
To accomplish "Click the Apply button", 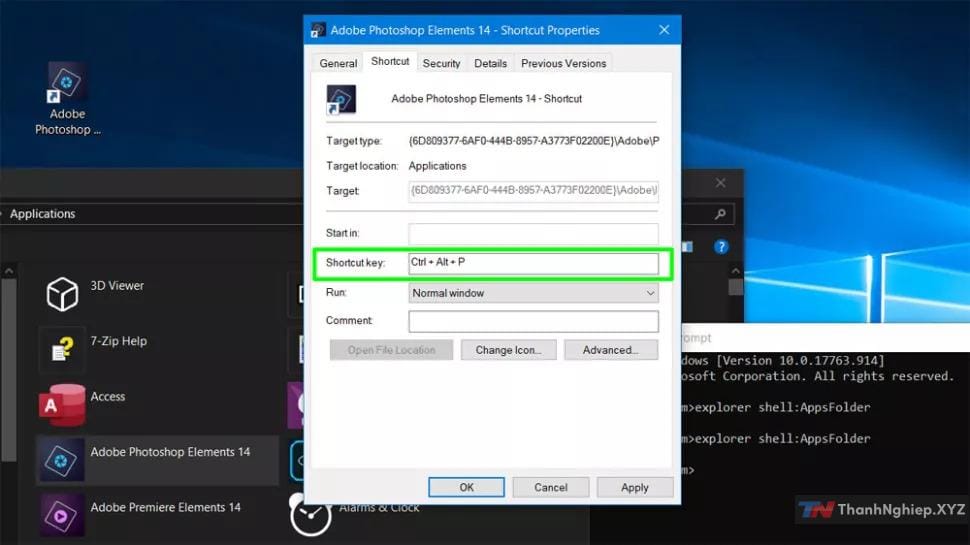I will (x=635, y=487).
